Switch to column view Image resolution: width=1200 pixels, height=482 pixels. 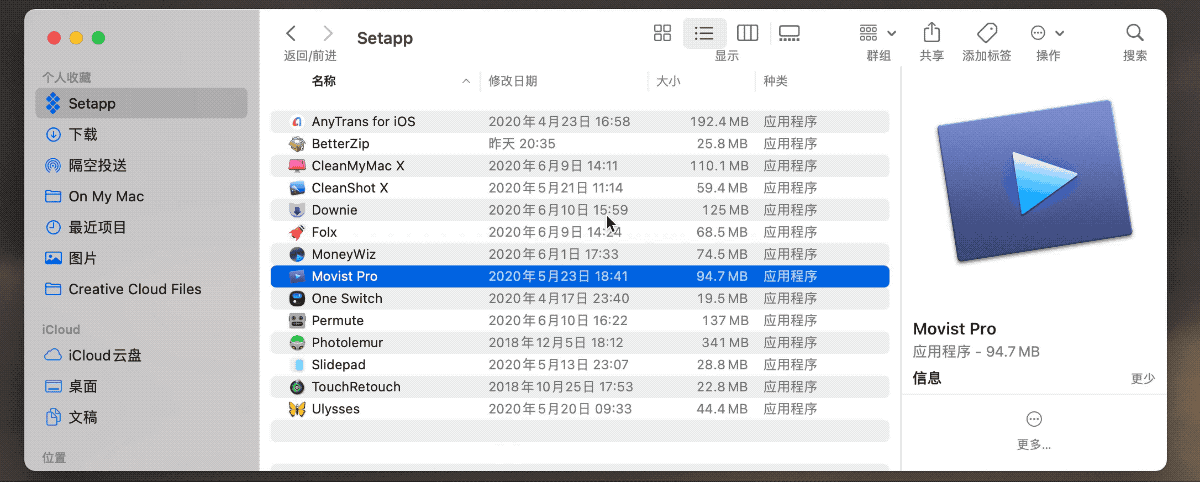pos(747,33)
